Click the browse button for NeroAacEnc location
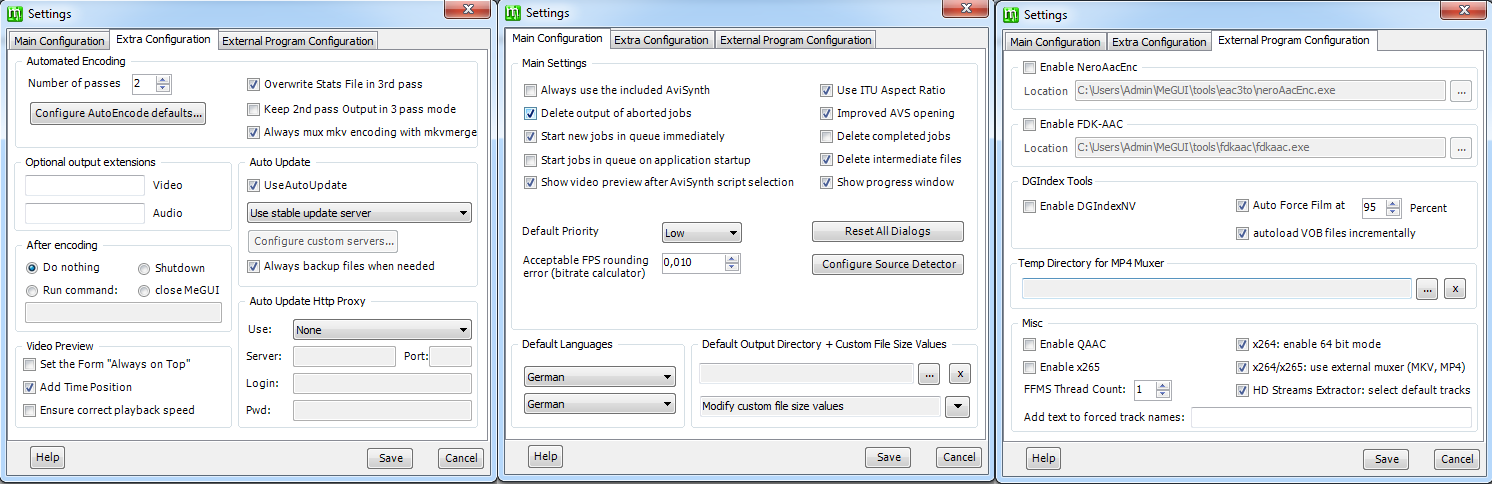Image resolution: width=1494 pixels, height=486 pixels. [x=1461, y=91]
